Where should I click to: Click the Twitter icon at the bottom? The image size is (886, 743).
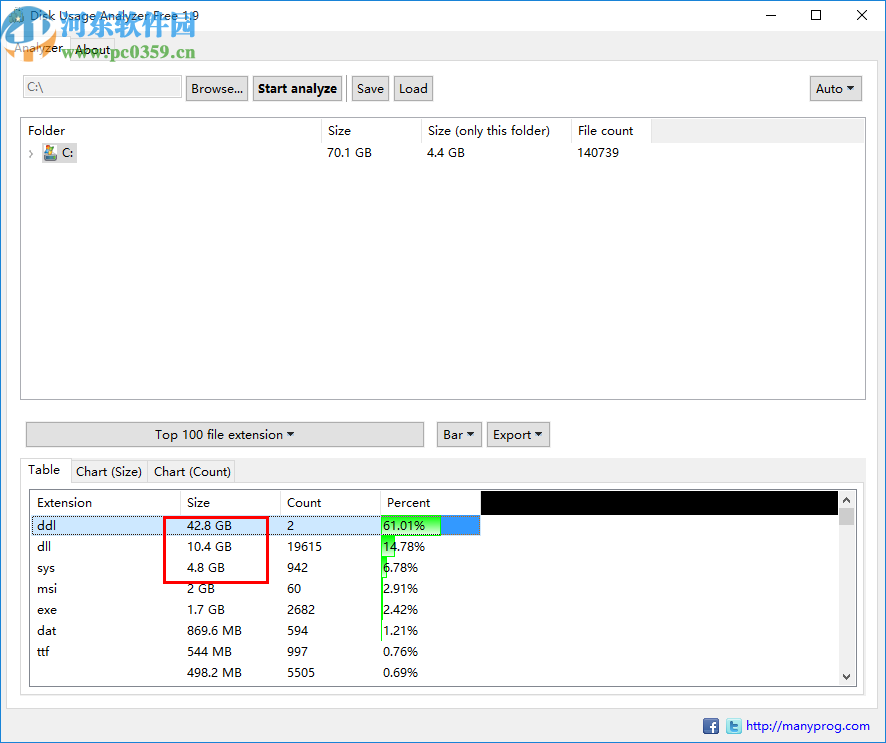coord(733,725)
